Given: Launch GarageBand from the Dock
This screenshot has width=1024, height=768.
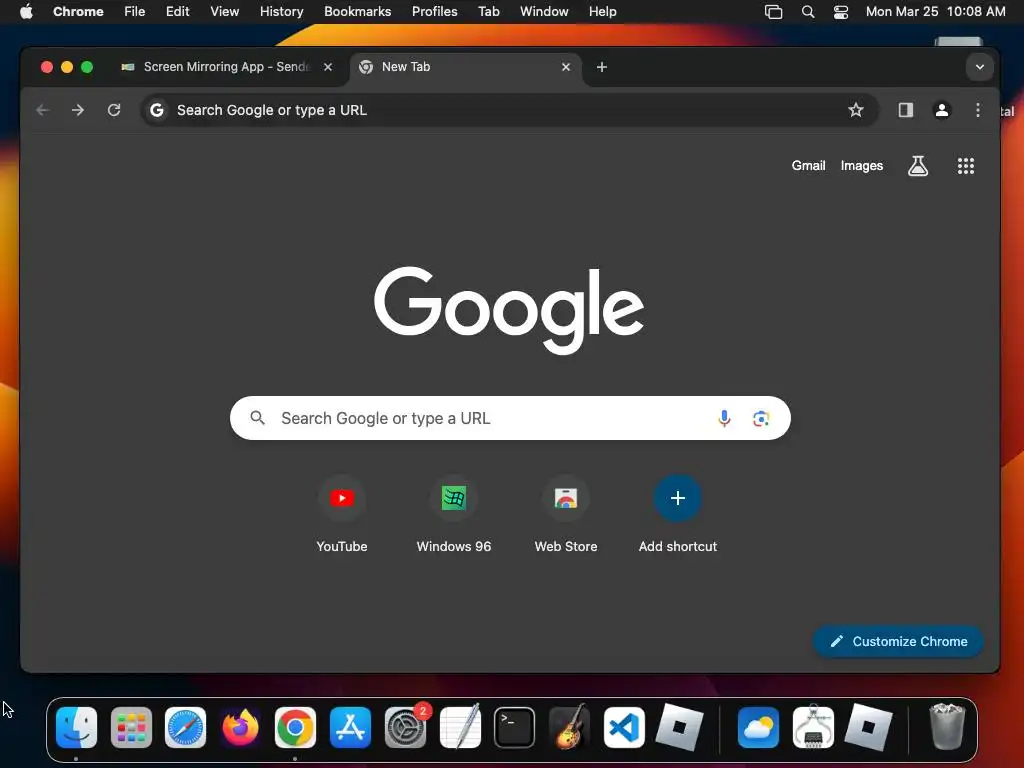Looking at the screenshot, I should [569, 726].
